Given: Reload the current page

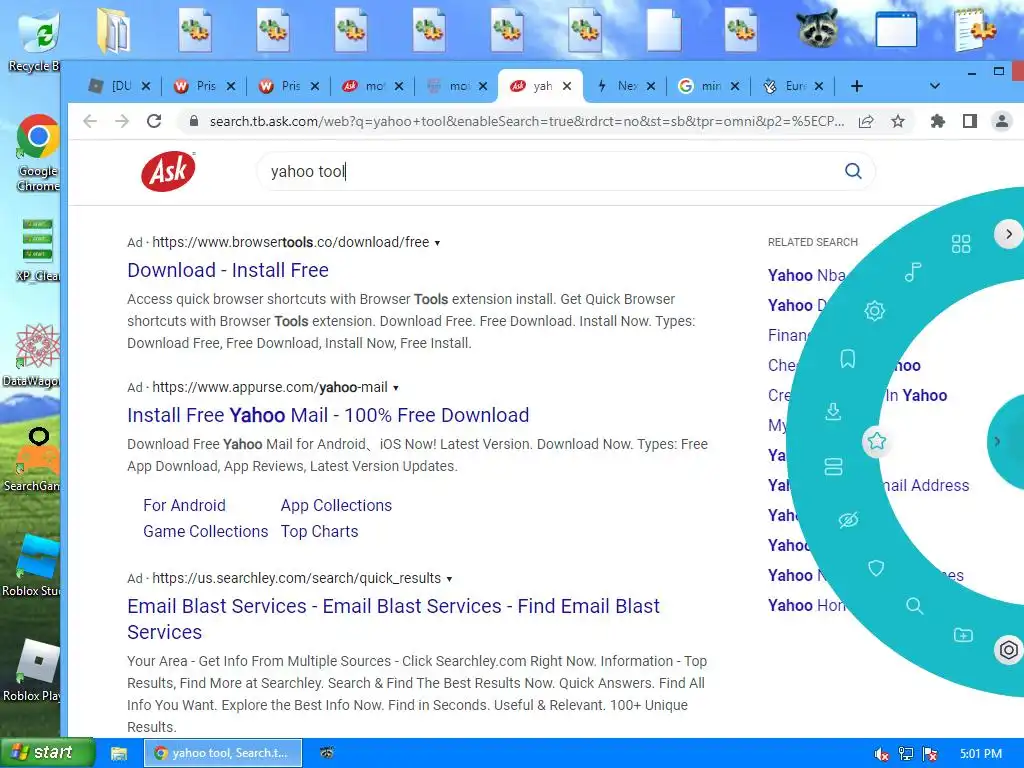Looking at the screenshot, I should coord(154,121).
